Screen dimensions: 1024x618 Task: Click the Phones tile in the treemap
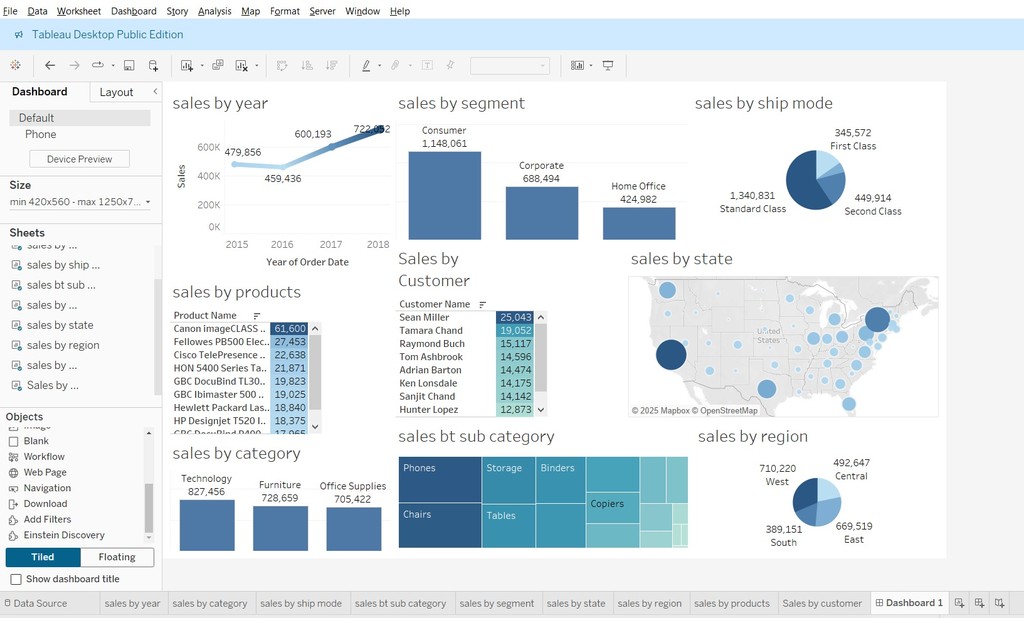[440, 480]
